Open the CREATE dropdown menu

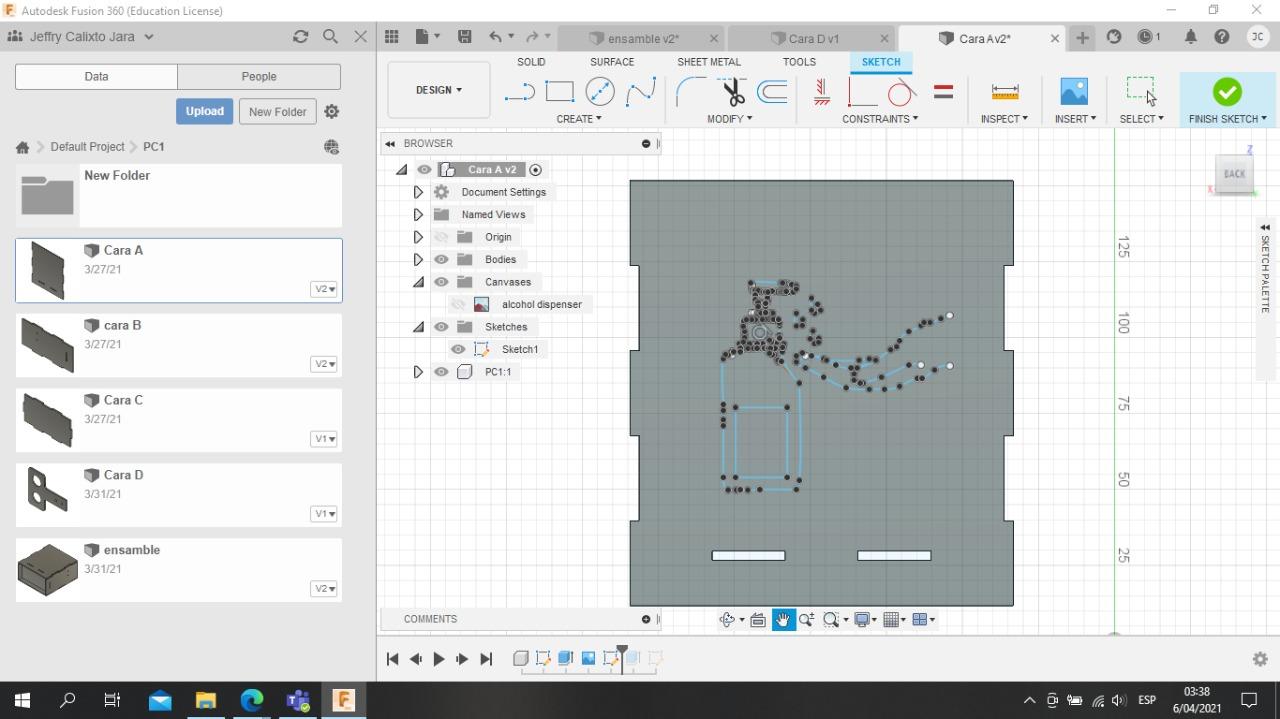click(x=579, y=119)
